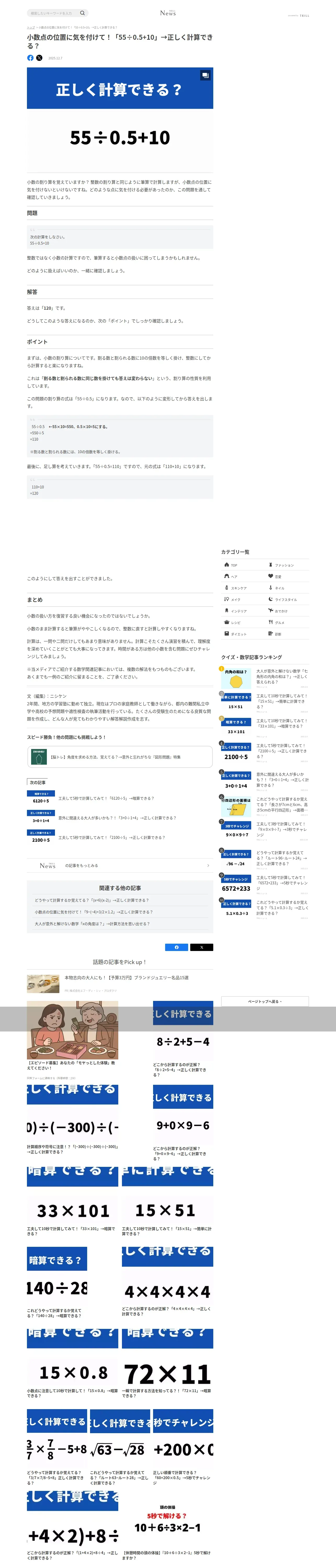Open the ネイル category polish icon
Screen dimensions: 336x1568
pos(271,587)
